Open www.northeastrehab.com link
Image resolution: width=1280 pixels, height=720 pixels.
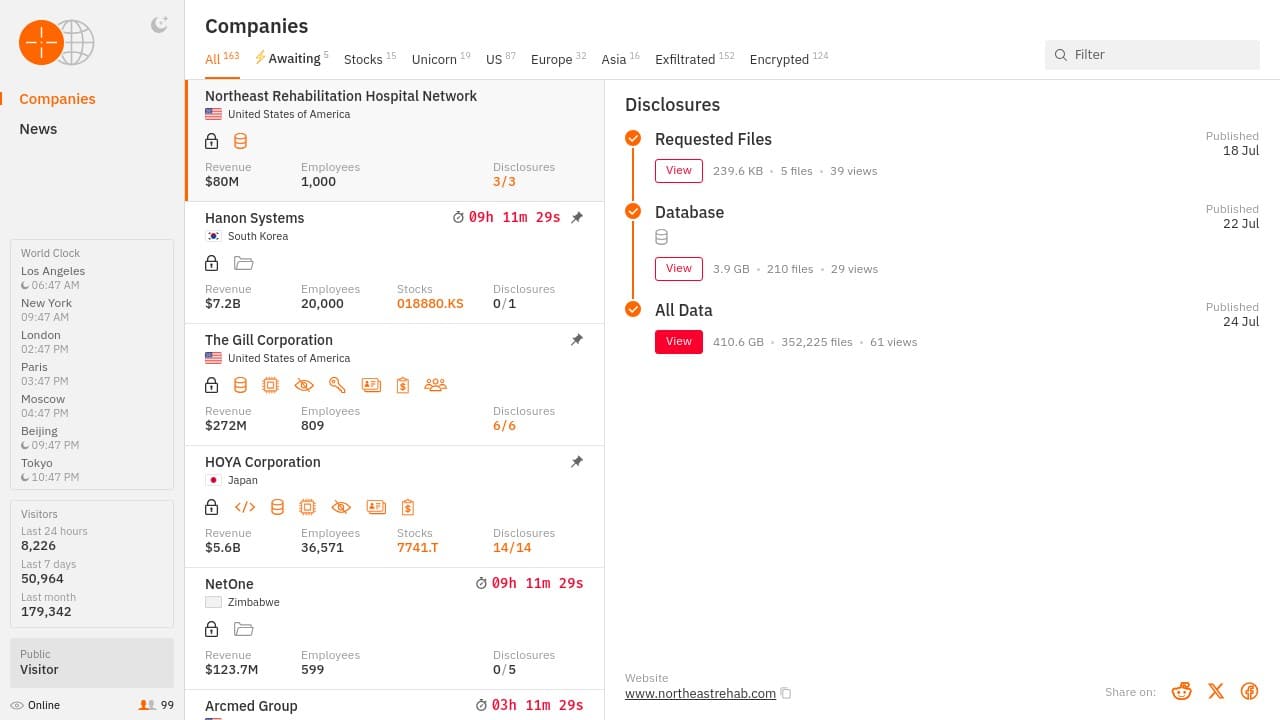click(700, 693)
